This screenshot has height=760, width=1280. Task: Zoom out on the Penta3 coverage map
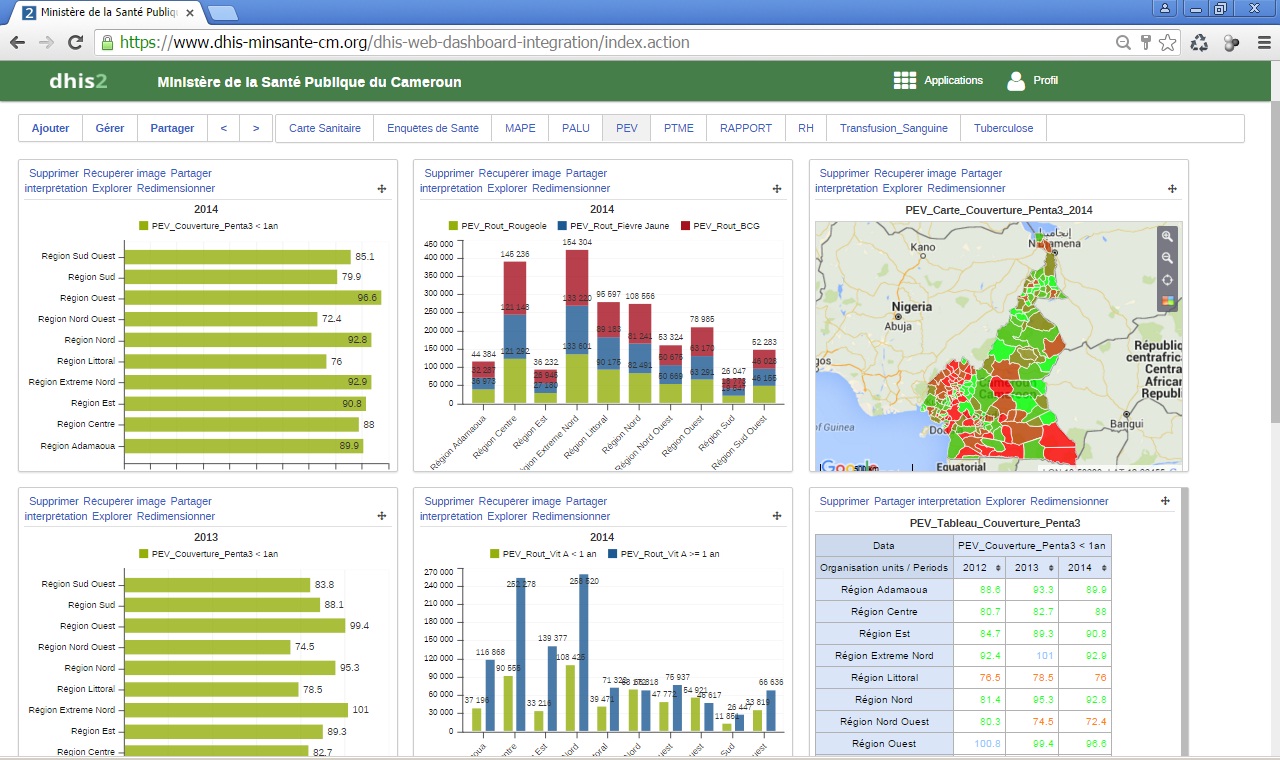coord(1167,258)
